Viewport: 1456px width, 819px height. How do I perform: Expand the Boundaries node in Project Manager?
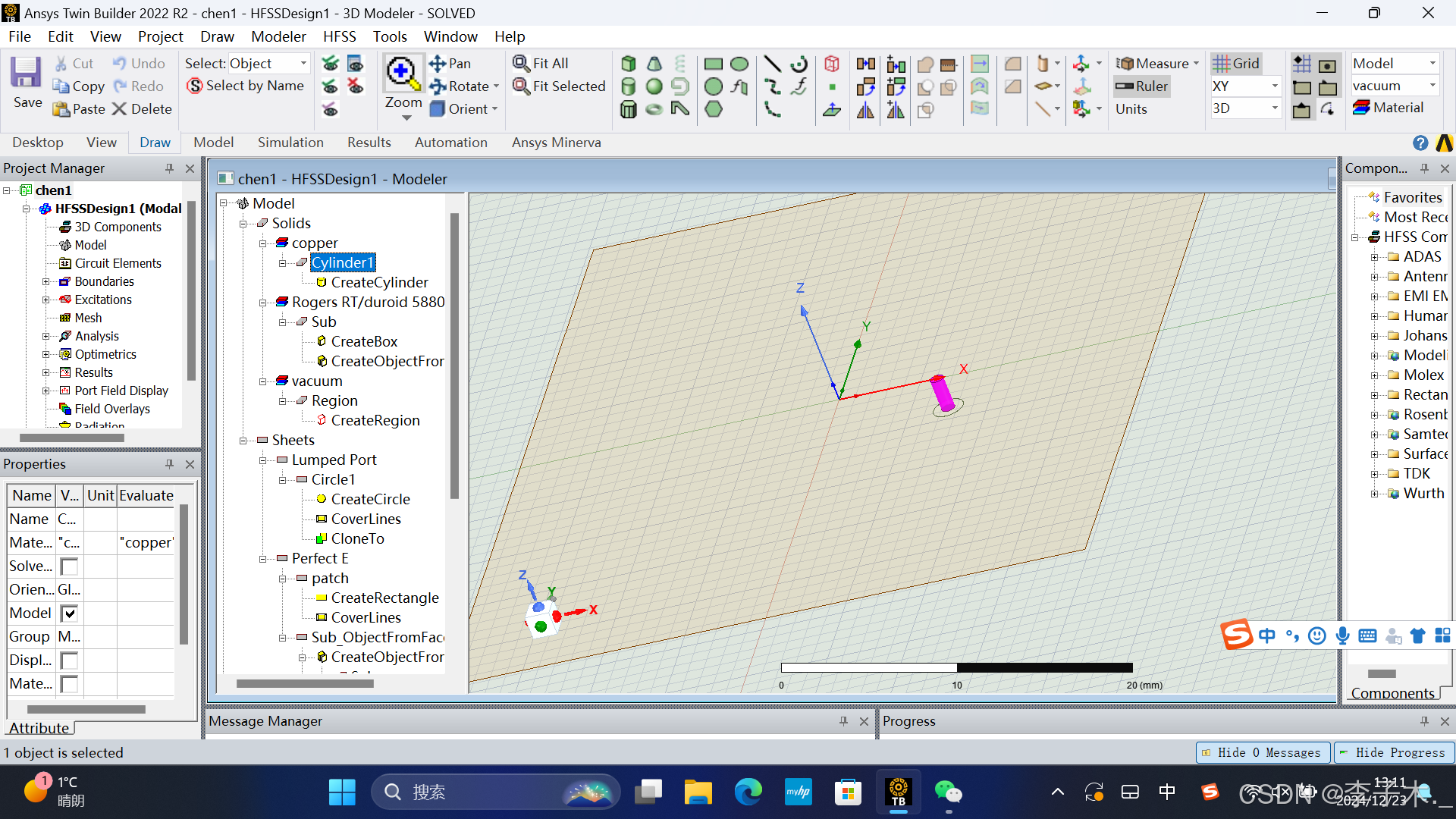46,281
